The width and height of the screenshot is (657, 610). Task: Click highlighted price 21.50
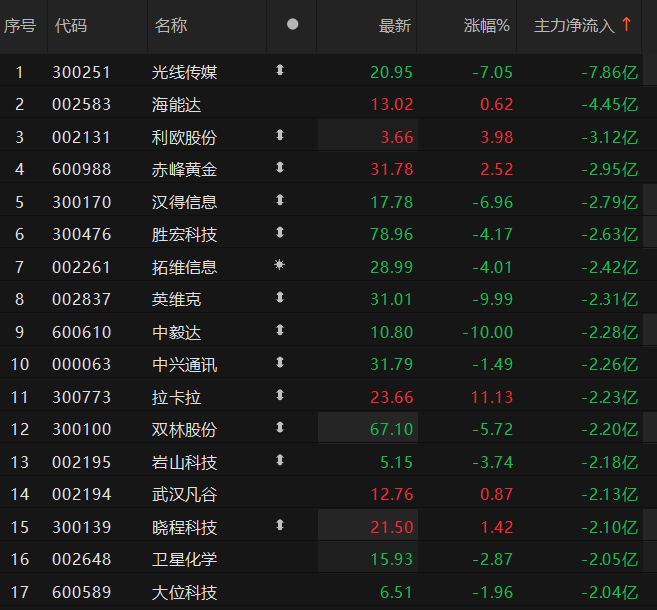(x=391, y=527)
